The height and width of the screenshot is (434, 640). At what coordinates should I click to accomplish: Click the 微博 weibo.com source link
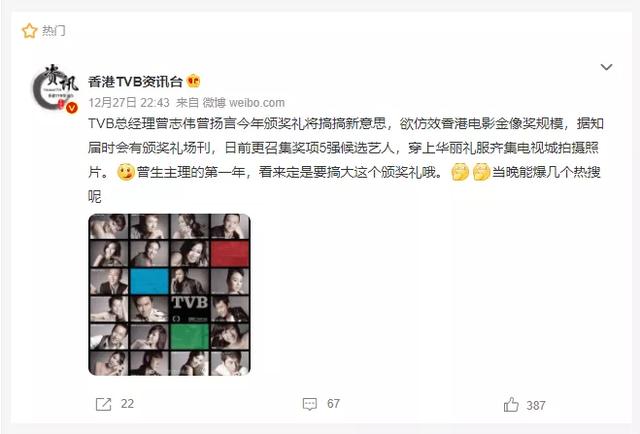click(x=244, y=102)
